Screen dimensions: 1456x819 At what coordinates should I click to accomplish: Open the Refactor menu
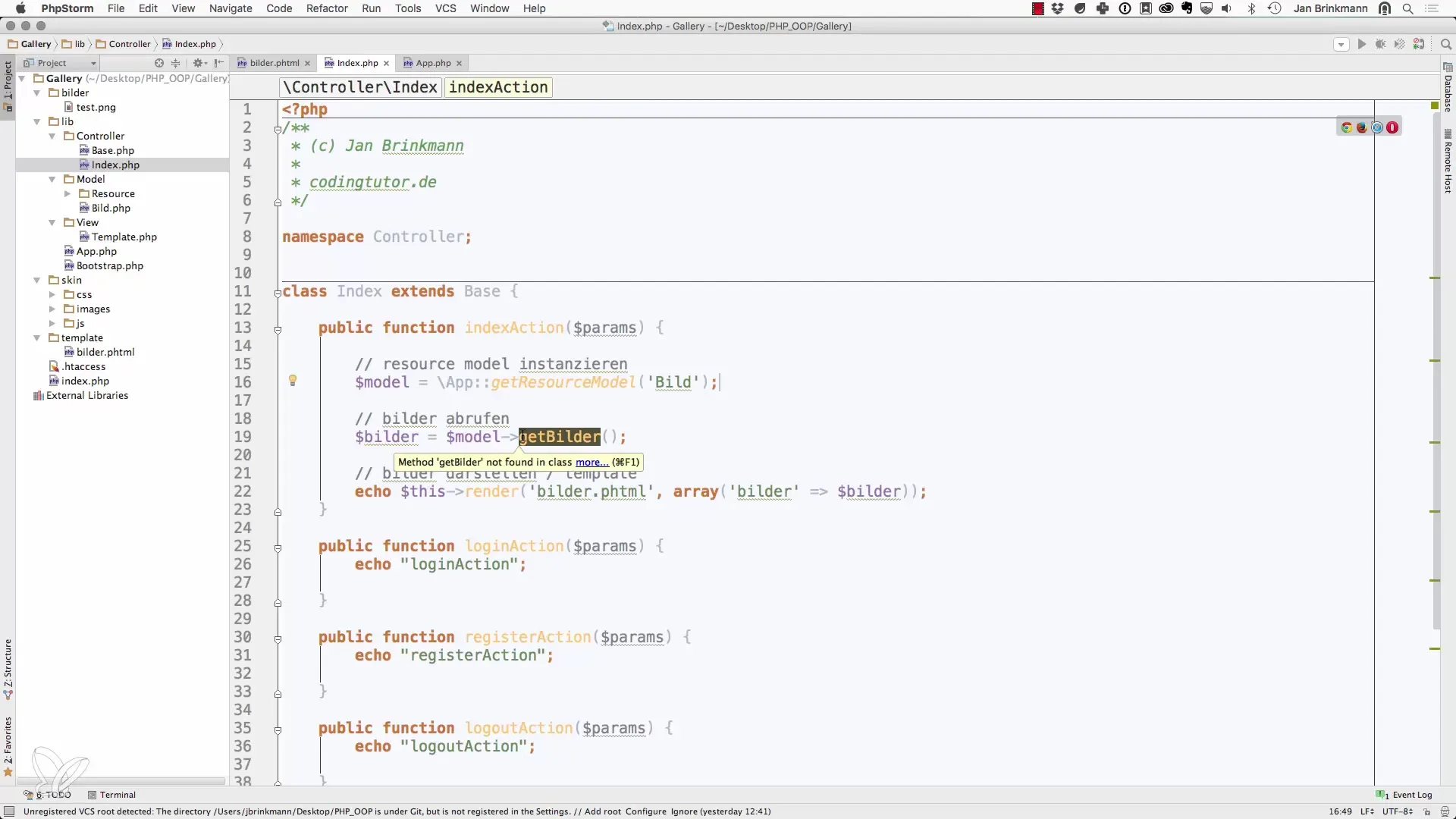tap(327, 8)
